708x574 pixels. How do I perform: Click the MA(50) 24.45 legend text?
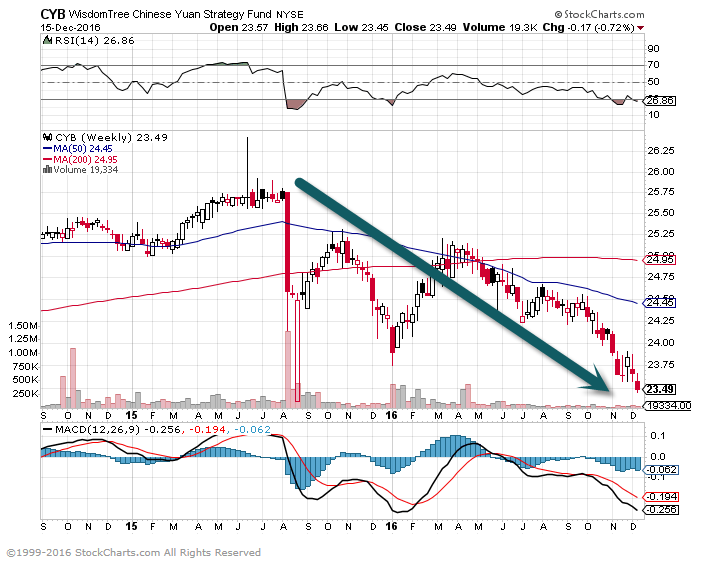coord(83,149)
